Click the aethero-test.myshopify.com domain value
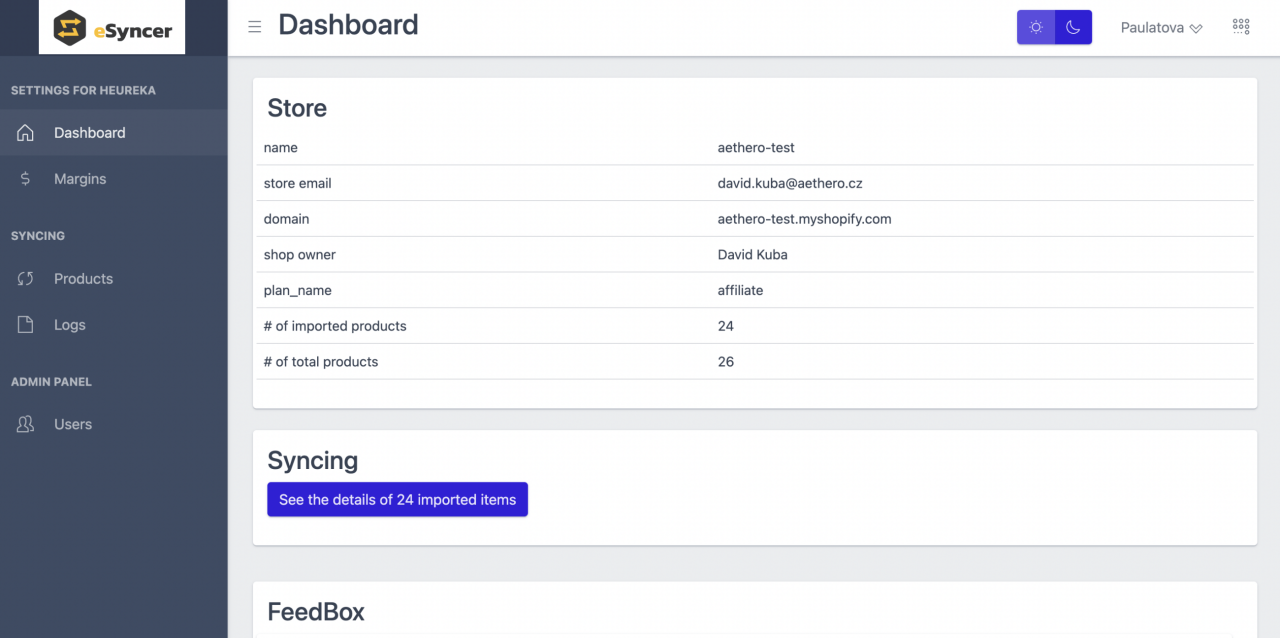Image resolution: width=1280 pixels, height=638 pixels. 804,219
